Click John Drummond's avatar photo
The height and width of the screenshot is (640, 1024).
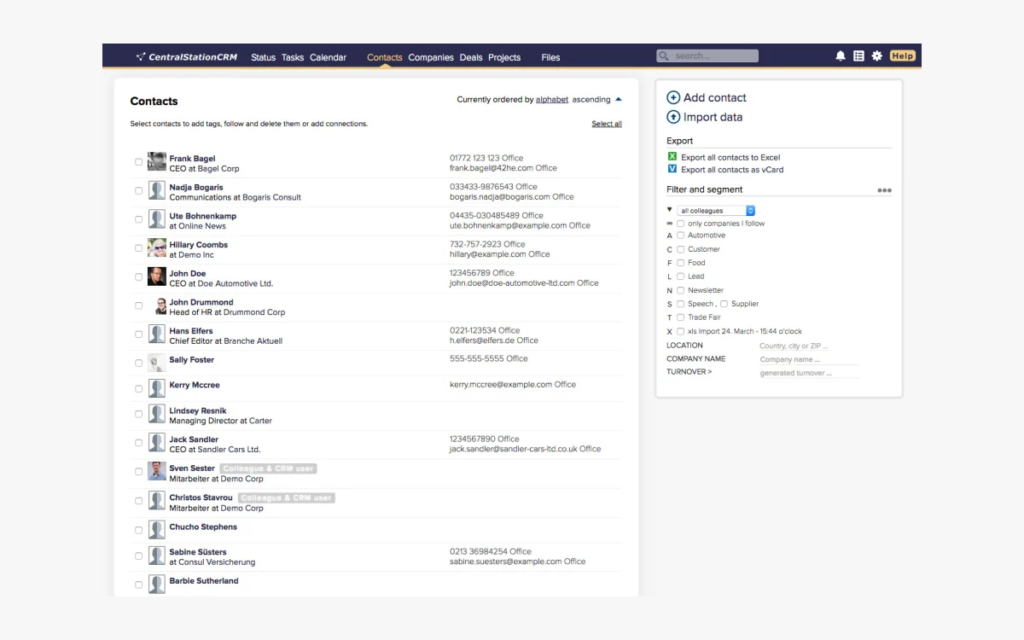click(160, 306)
